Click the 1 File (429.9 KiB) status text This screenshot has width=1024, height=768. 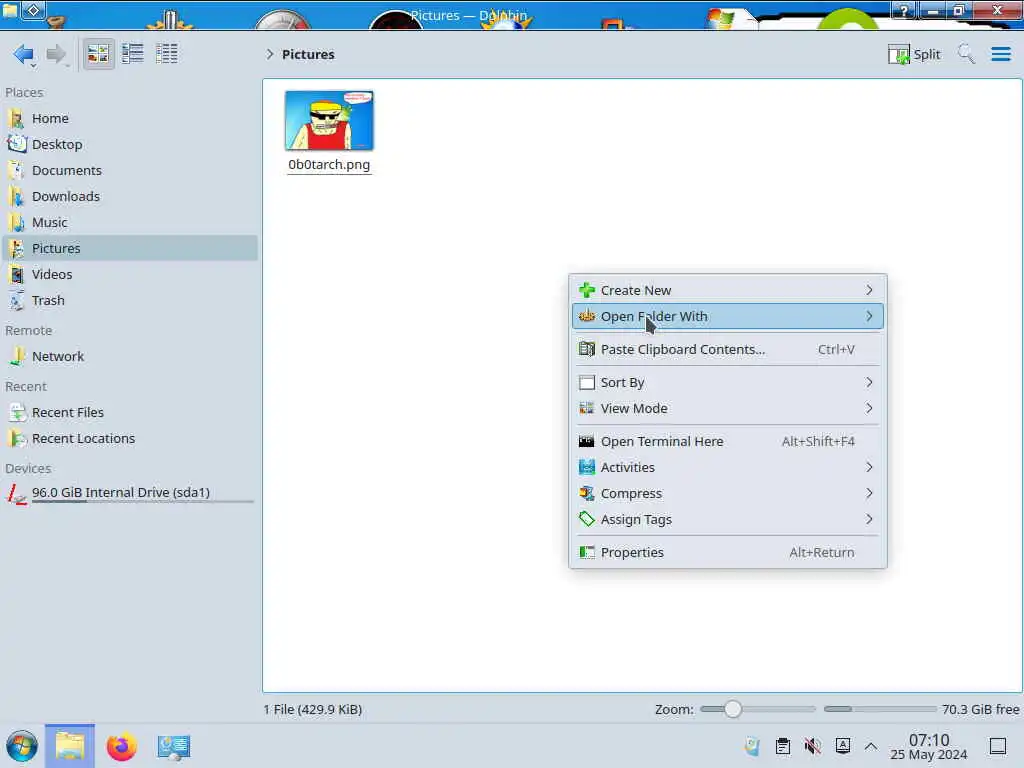pyautogui.click(x=313, y=709)
